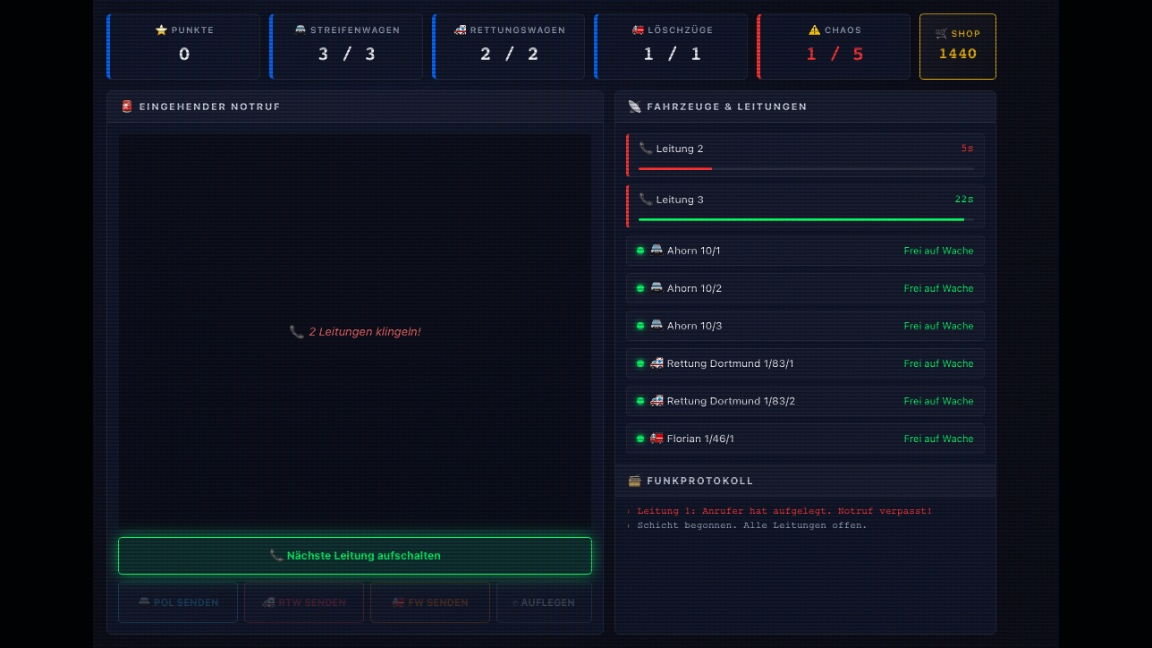Image resolution: width=1152 pixels, height=648 pixels.
Task: Click the police car icon for Ahorn 10/2
Action: 657,287
